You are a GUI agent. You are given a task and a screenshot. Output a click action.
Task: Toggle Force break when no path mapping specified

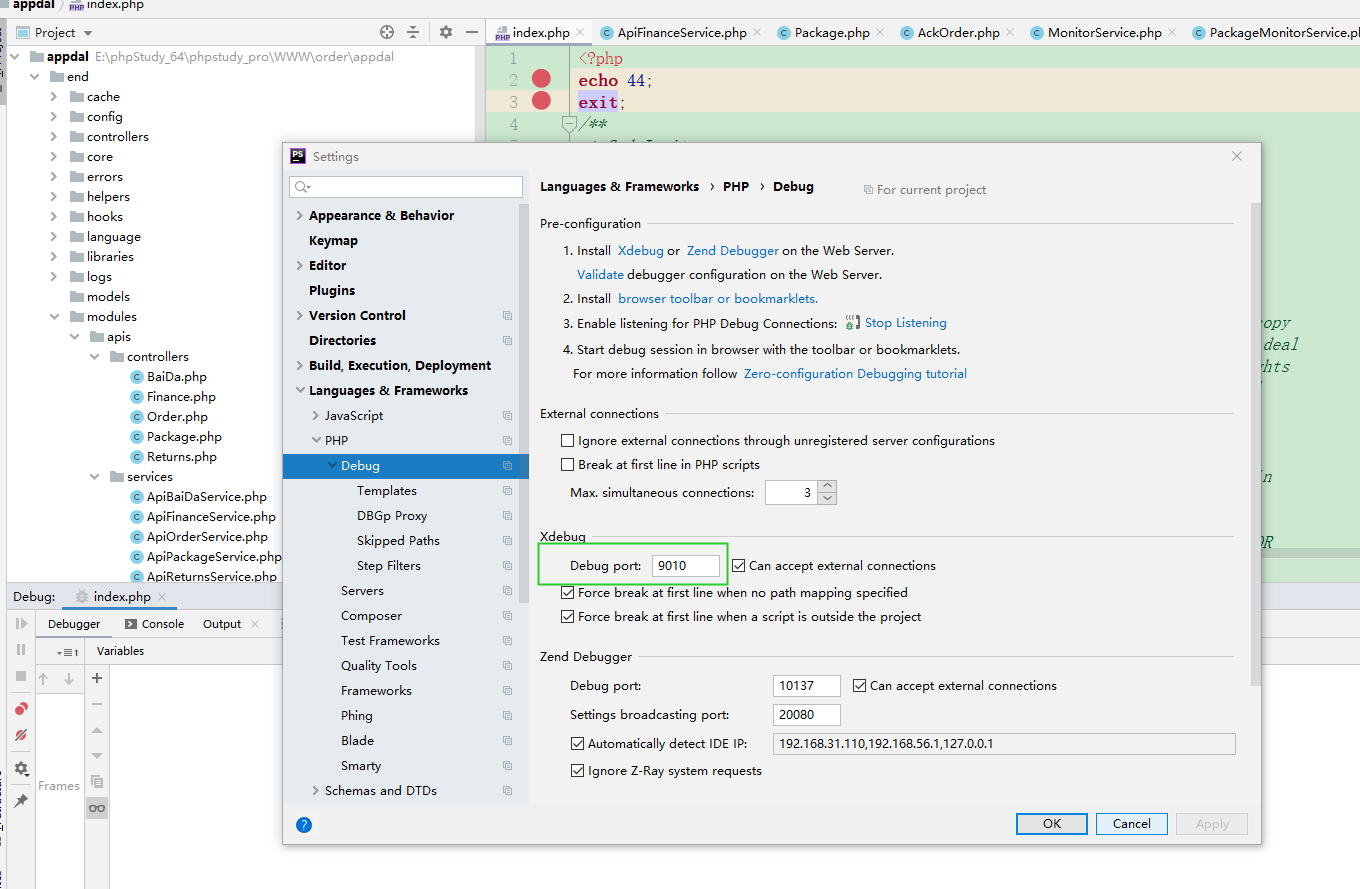pos(568,593)
